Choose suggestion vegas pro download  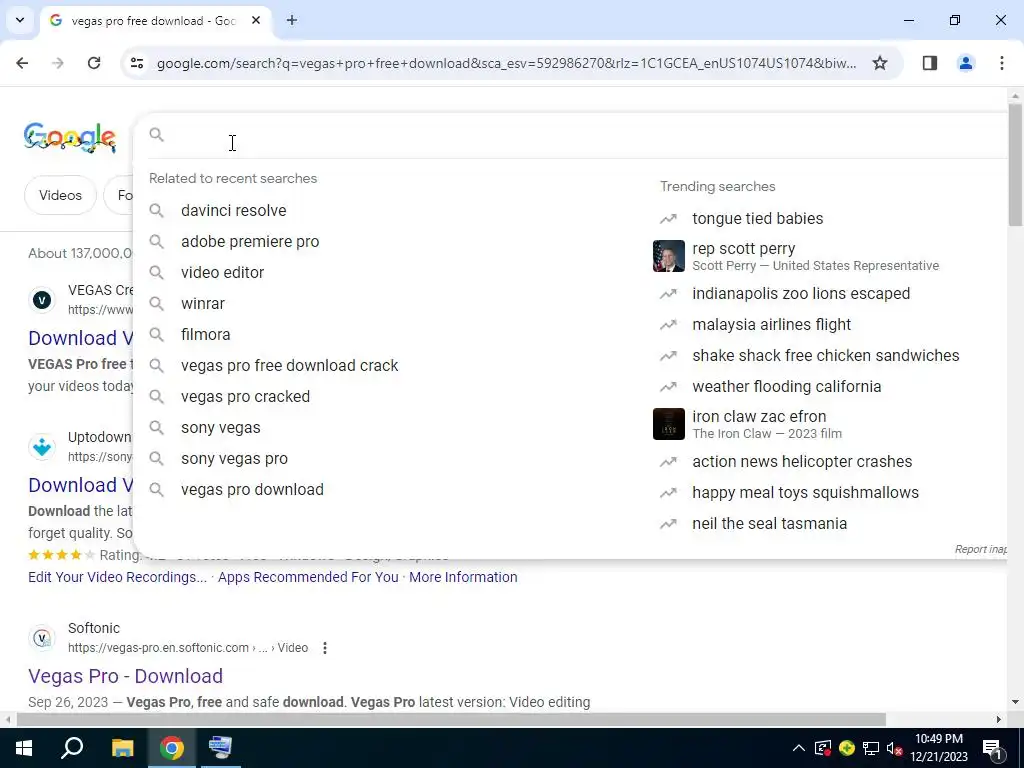click(x=252, y=490)
